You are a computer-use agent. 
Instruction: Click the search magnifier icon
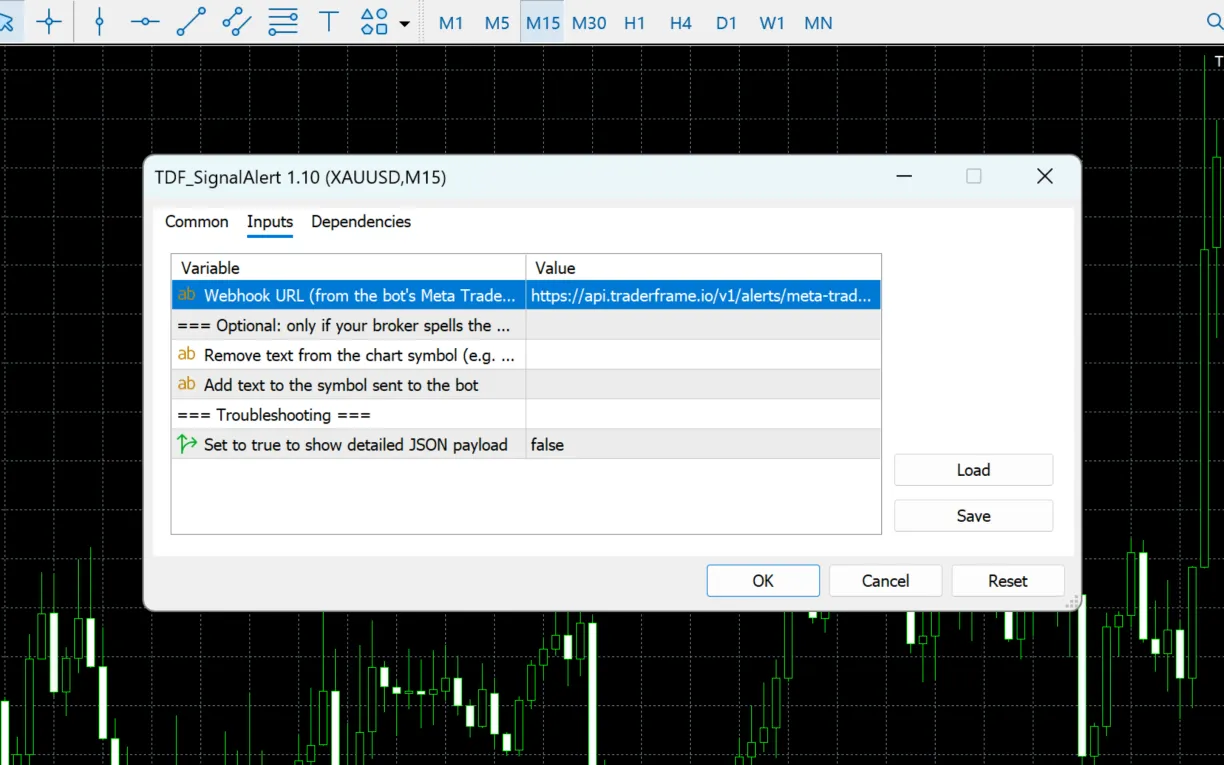1214,22
